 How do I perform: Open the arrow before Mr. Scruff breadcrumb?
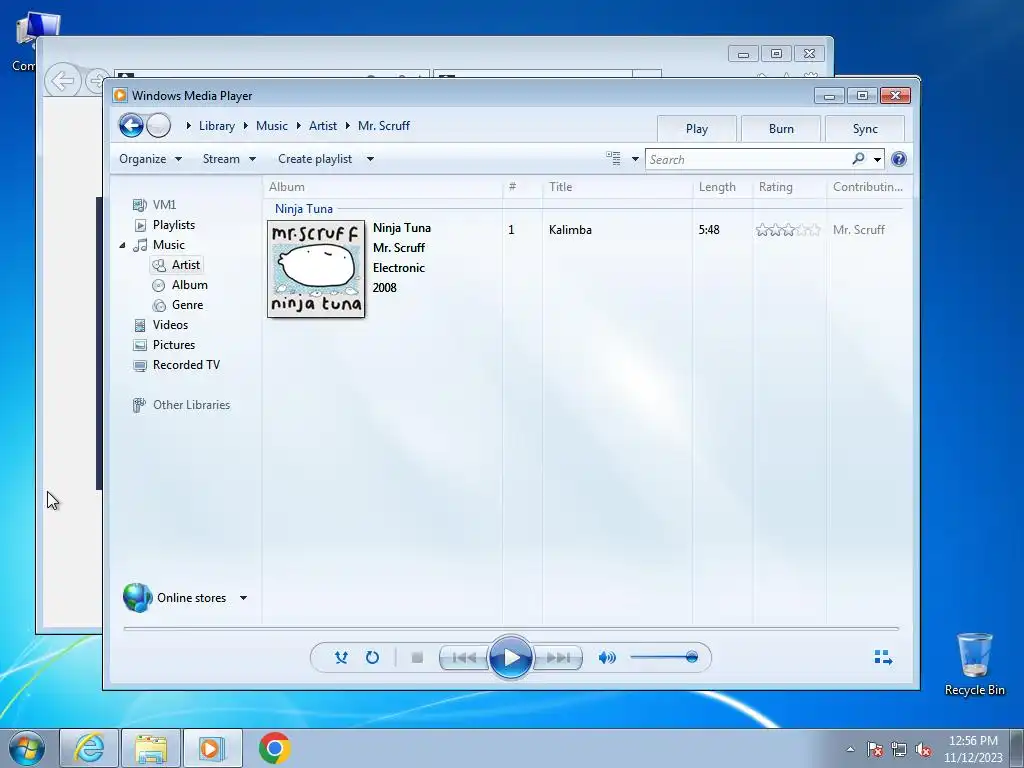tap(347, 126)
